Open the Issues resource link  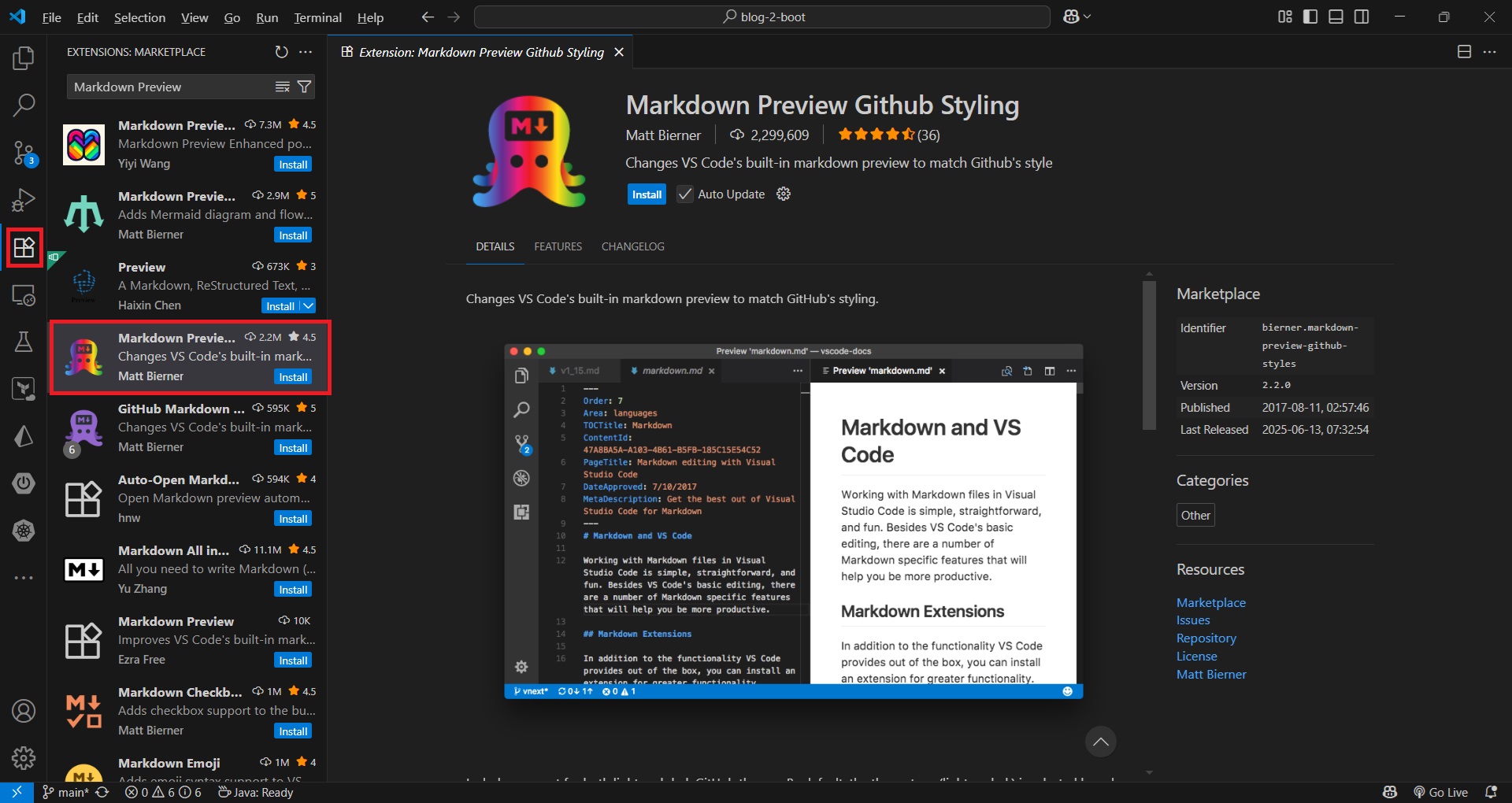(x=1193, y=620)
